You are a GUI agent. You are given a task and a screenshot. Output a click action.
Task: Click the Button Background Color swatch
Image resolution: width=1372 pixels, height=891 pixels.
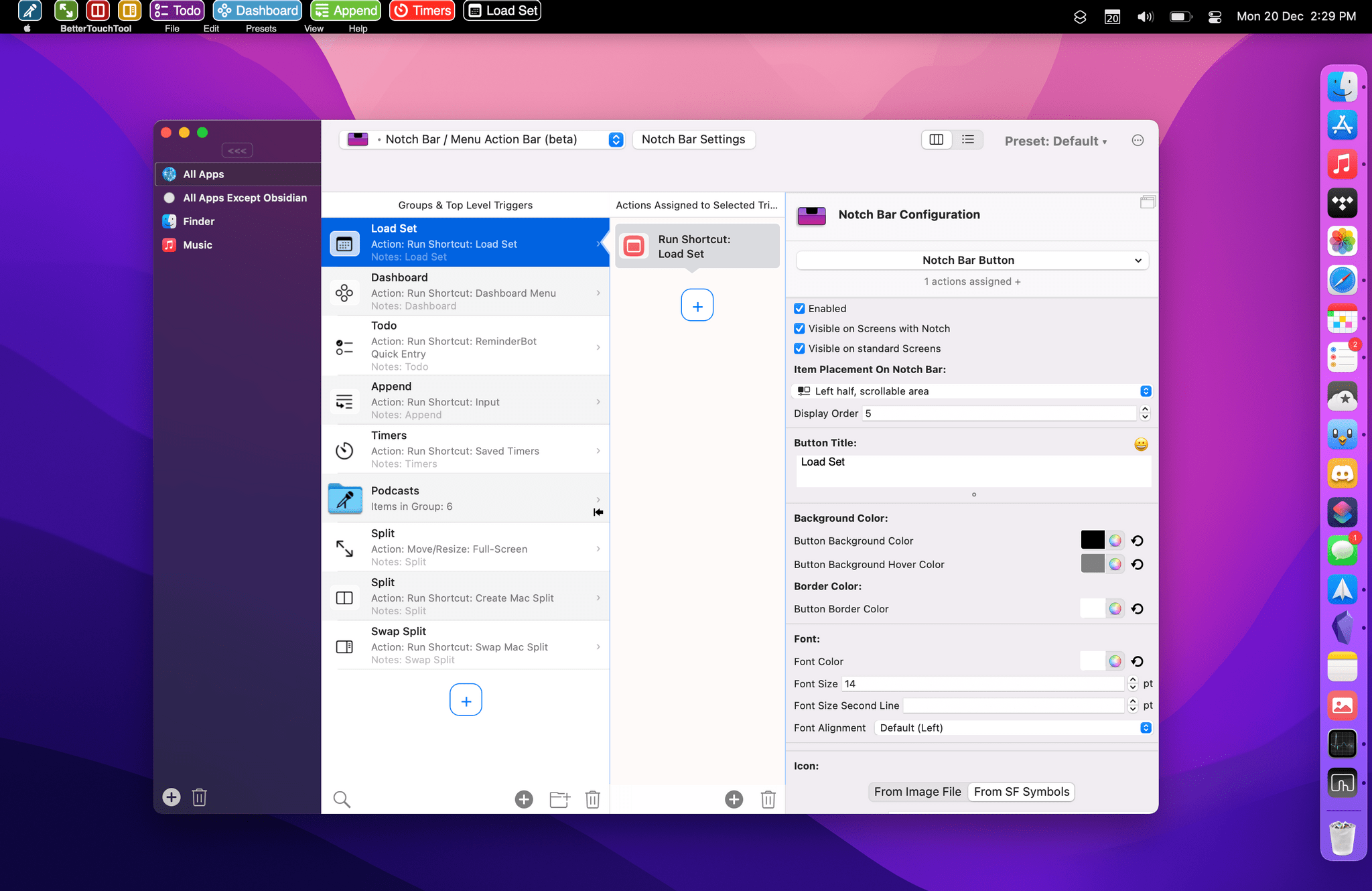click(x=1092, y=540)
